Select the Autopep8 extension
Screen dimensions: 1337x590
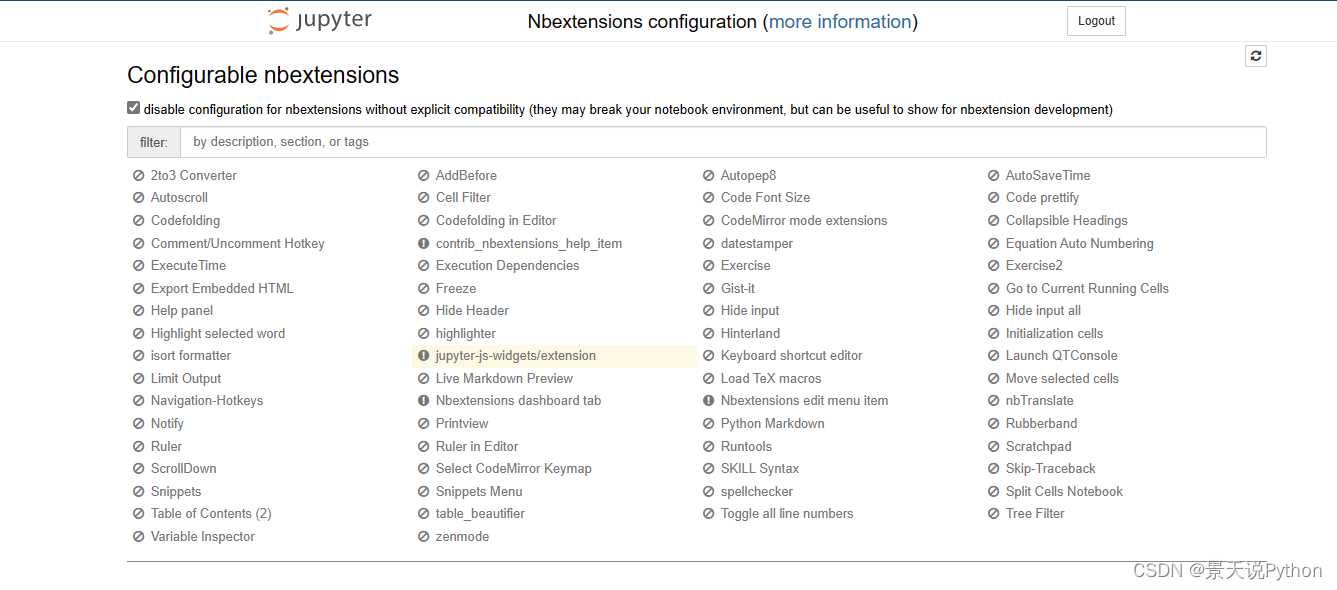point(748,176)
